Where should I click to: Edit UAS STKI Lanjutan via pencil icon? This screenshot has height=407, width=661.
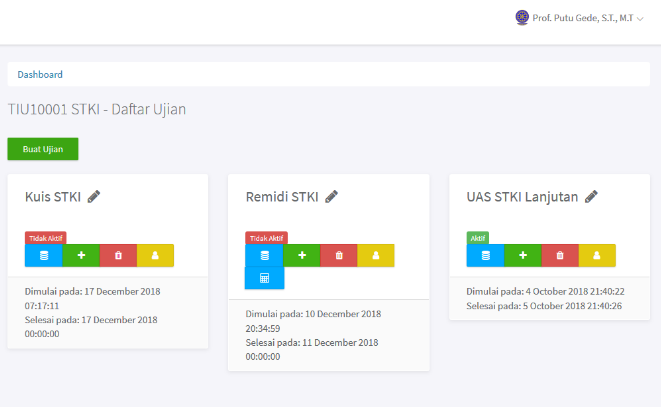click(591, 197)
